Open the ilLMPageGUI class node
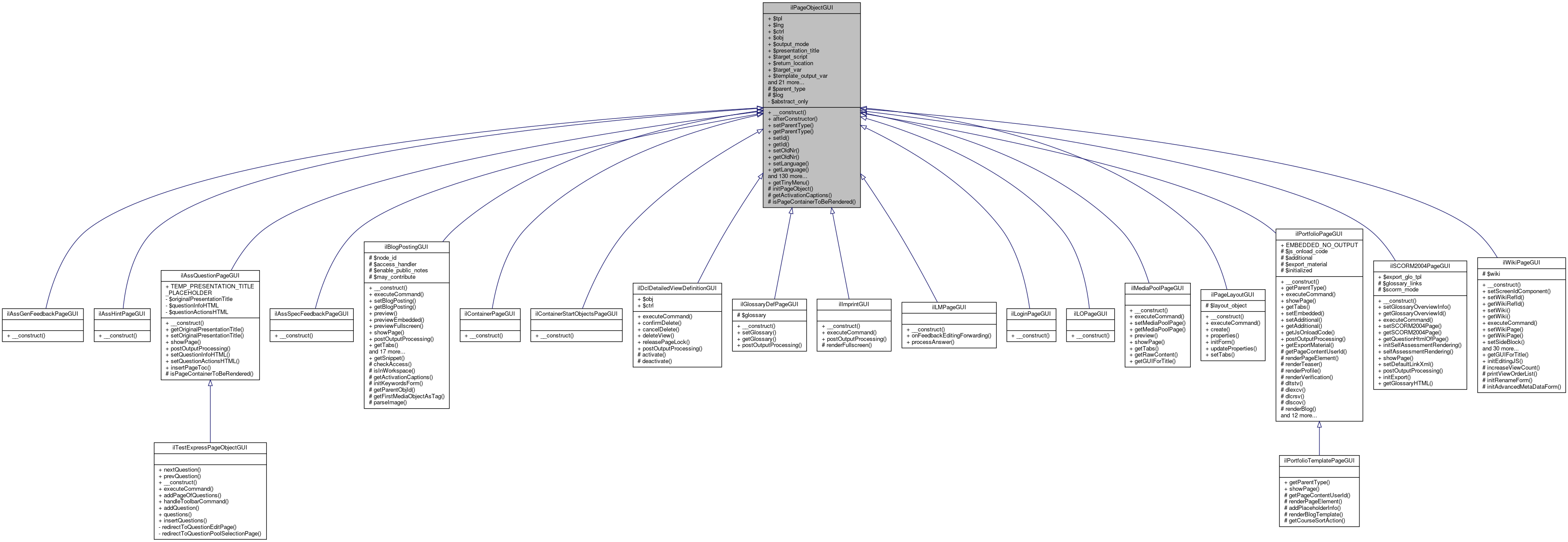 [x=948, y=325]
